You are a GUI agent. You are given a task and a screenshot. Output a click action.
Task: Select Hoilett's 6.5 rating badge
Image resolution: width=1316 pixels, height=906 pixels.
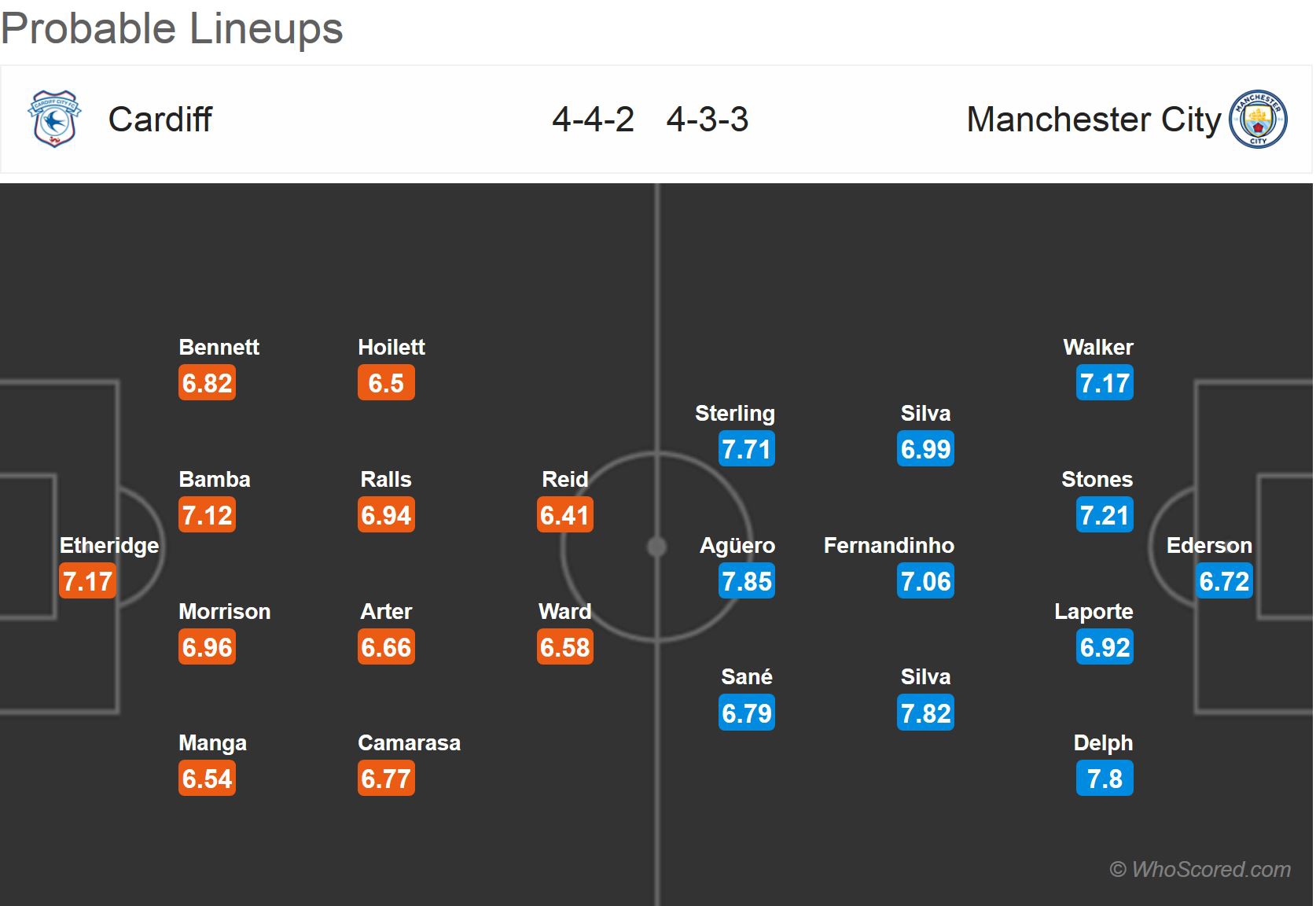[x=386, y=383]
